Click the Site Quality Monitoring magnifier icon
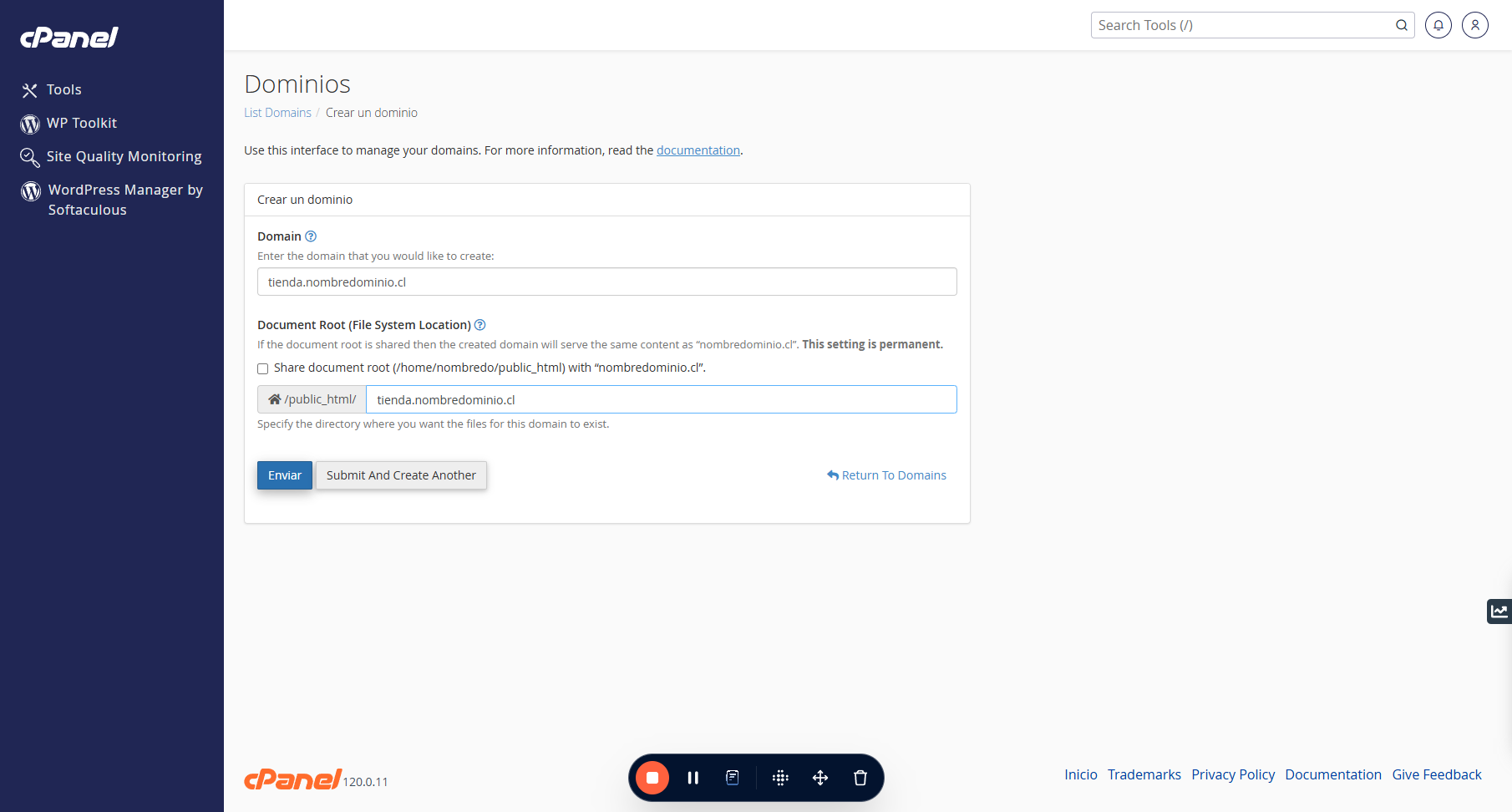The image size is (1512, 812). (30, 157)
